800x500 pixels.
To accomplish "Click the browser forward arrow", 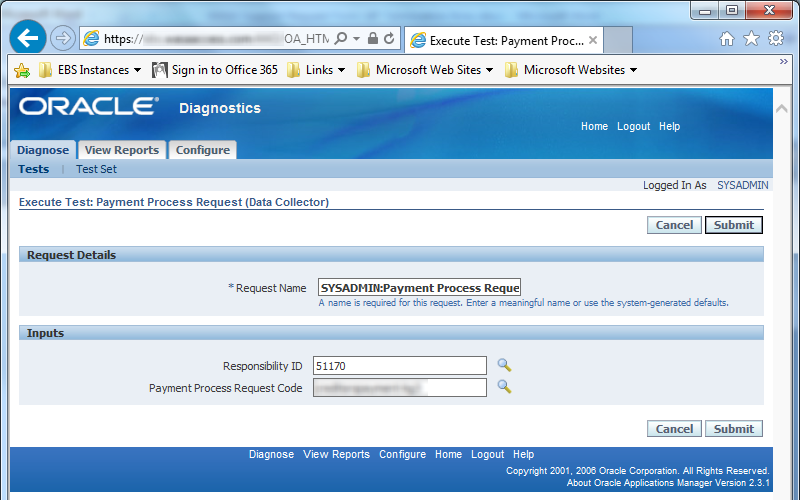I will [63, 38].
